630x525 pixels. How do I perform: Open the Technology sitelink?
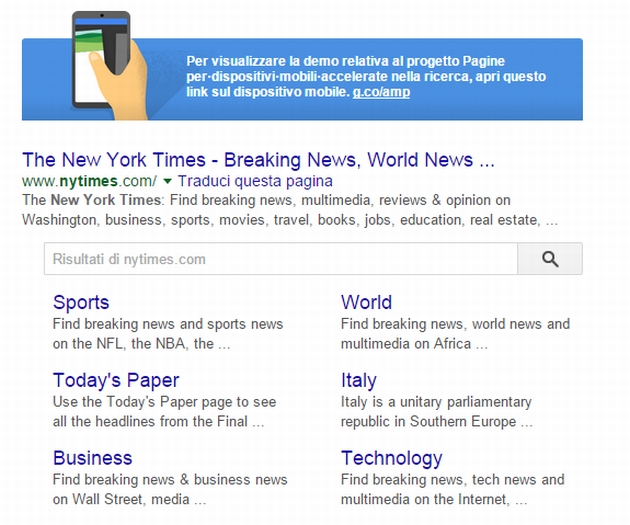pos(391,458)
